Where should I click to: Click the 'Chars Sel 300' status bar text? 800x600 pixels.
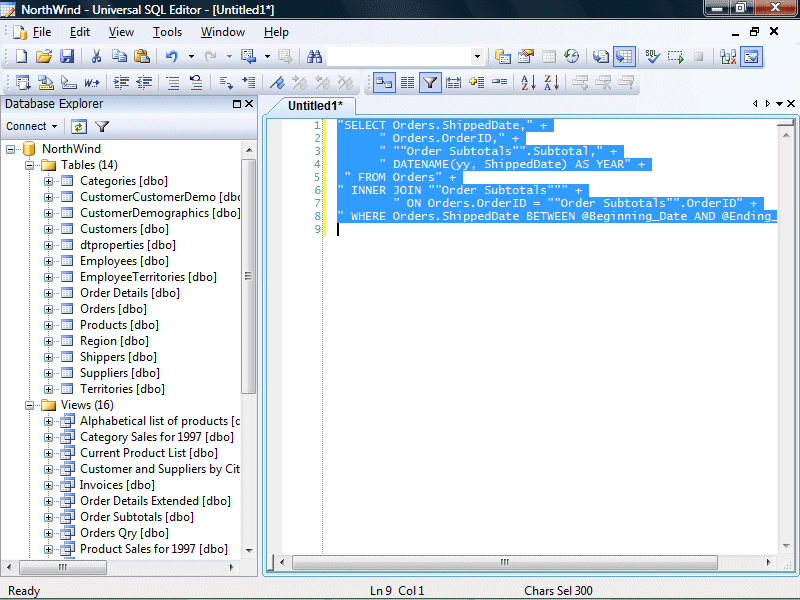click(558, 591)
